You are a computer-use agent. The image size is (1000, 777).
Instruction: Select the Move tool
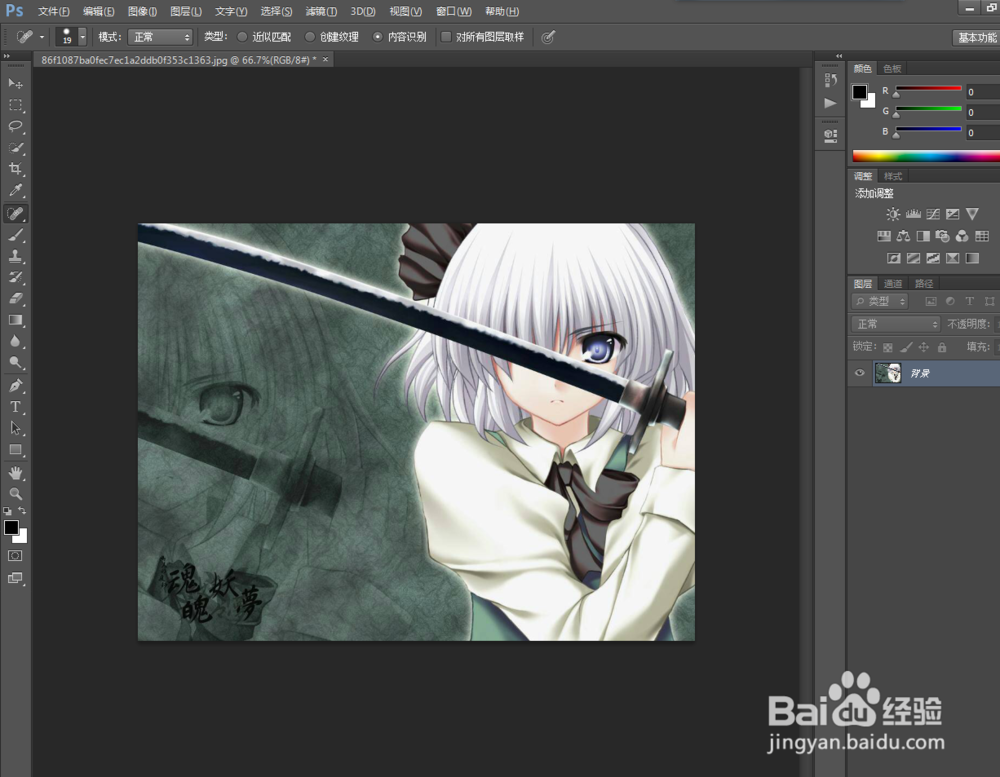15,84
